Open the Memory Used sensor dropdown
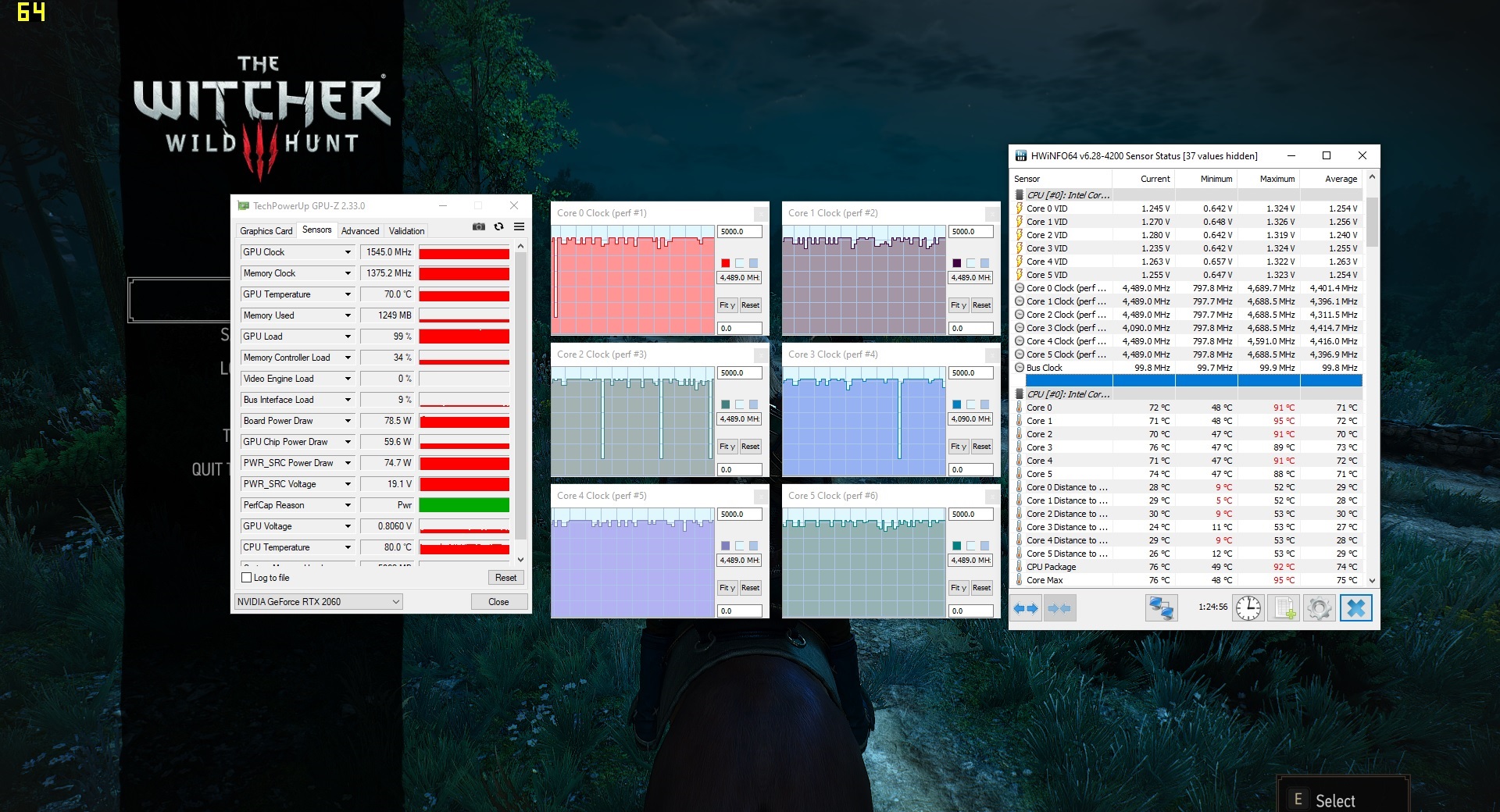 [348, 315]
